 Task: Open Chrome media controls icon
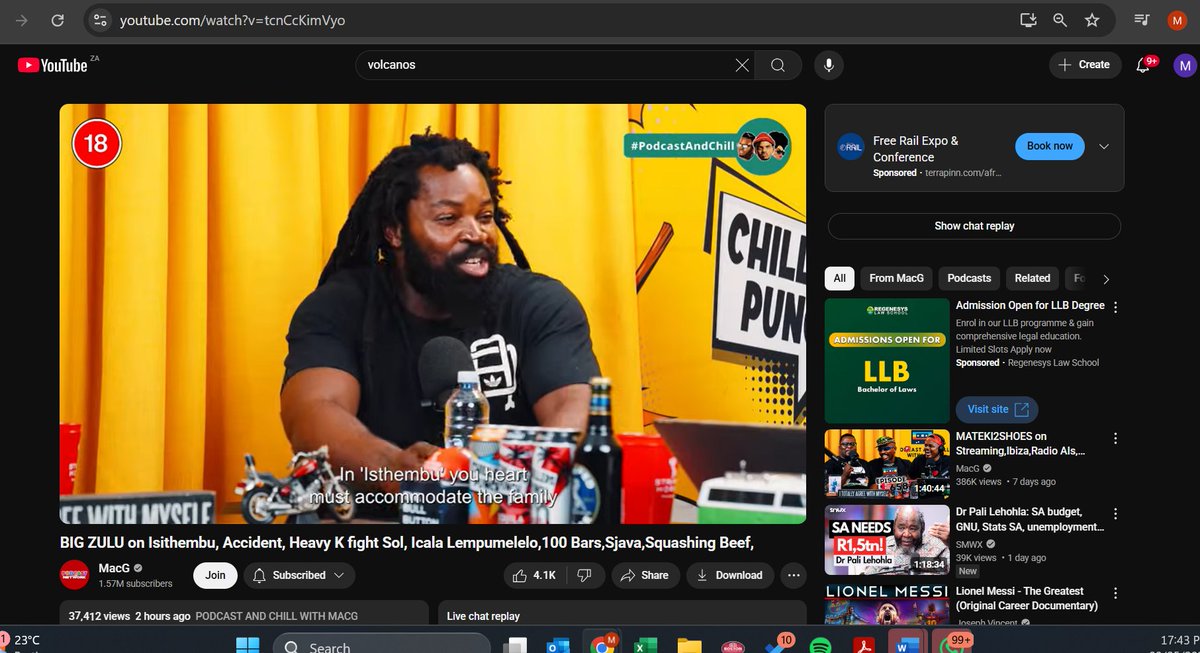1142,20
